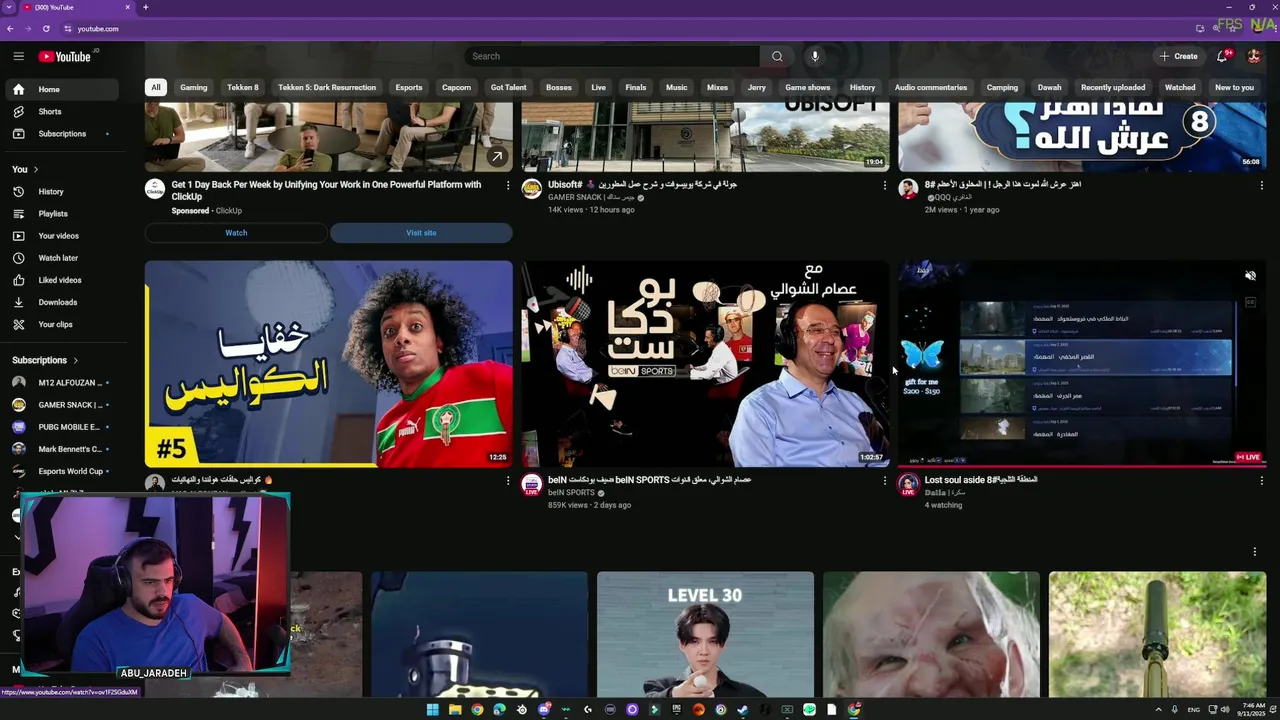Click the Create button
The image size is (1280, 720).
point(1179,56)
